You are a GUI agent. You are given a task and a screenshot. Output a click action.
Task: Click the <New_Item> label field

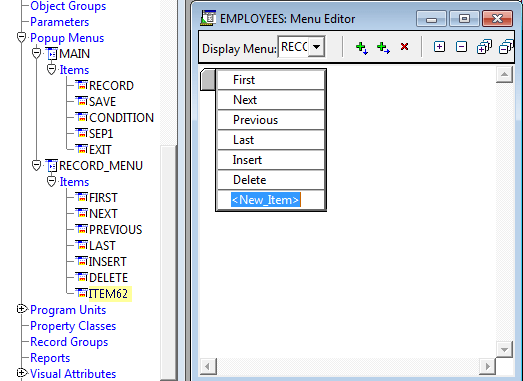point(266,200)
